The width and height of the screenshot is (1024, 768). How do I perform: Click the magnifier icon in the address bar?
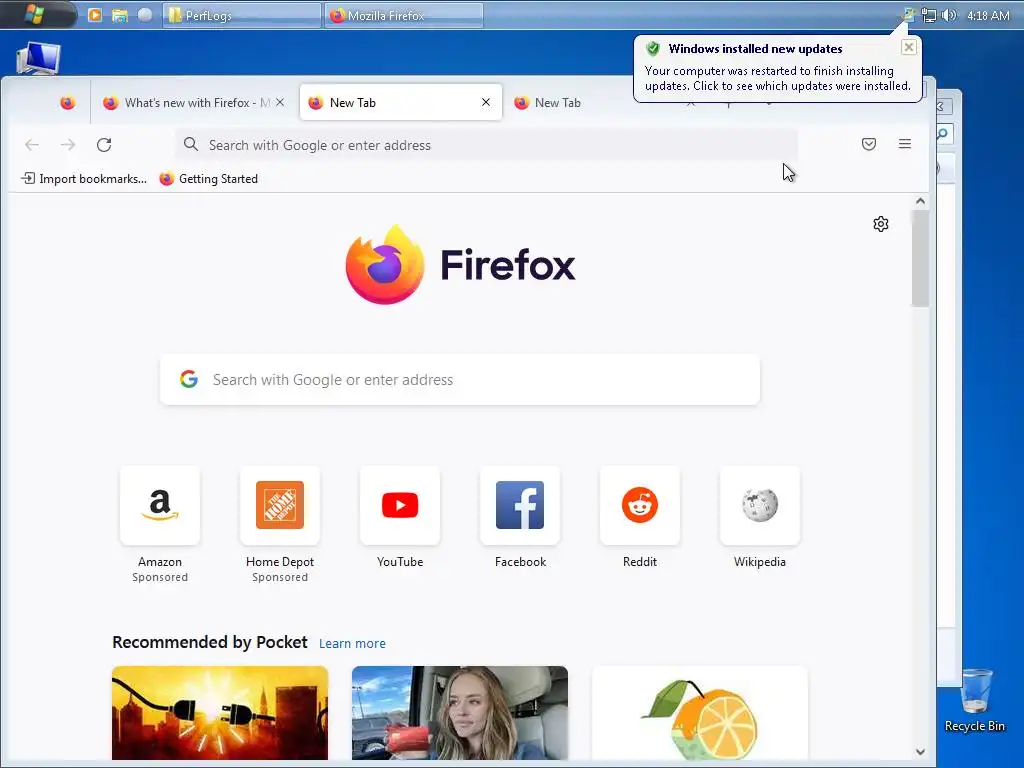[191, 144]
